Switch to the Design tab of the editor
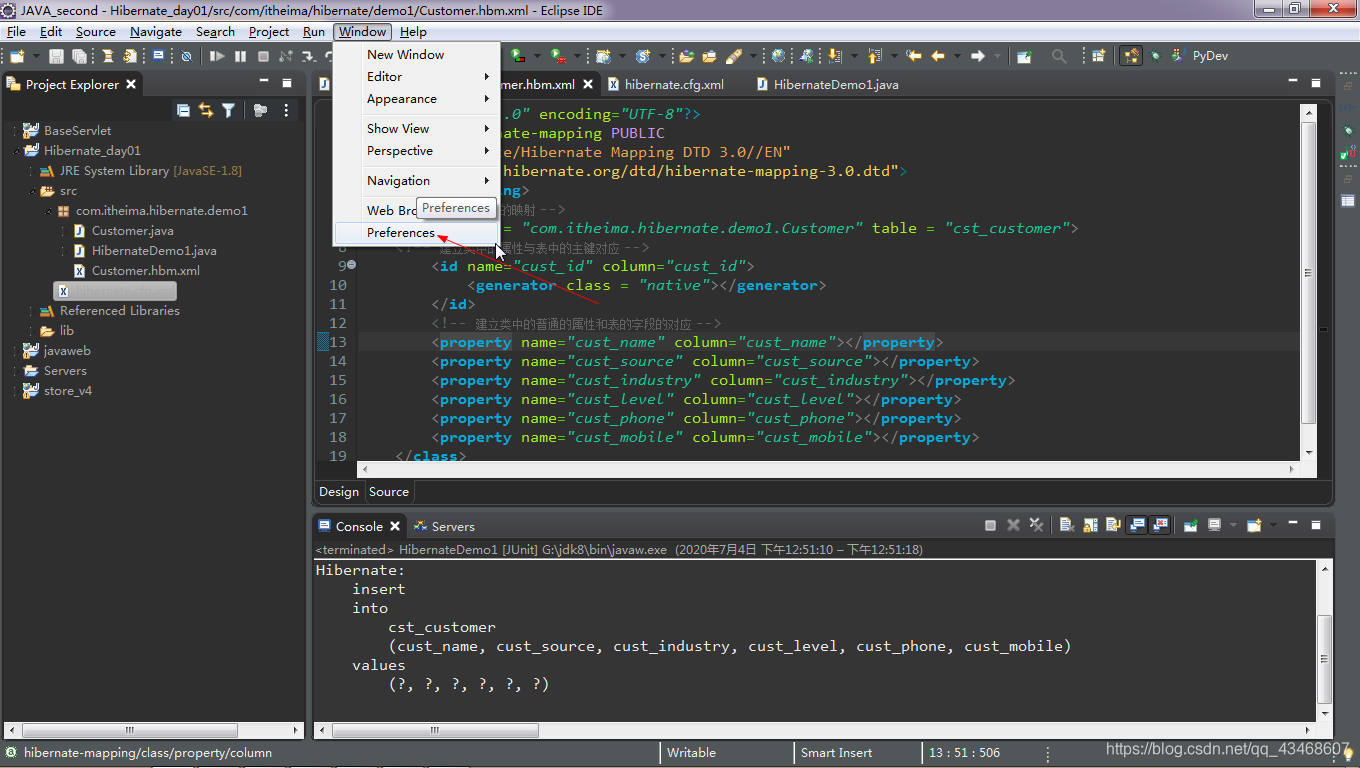Screen dimensions: 1360x768 [339, 492]
